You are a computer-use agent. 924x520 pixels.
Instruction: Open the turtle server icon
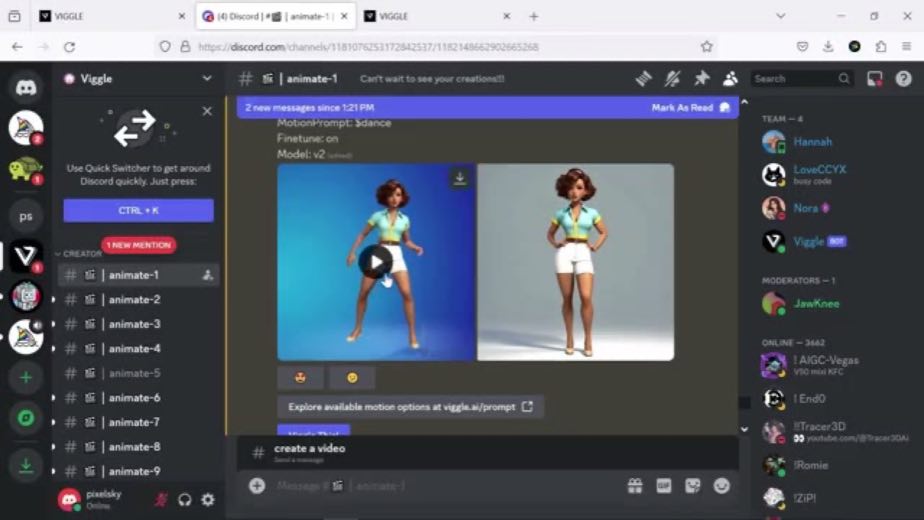pos(25,170)
